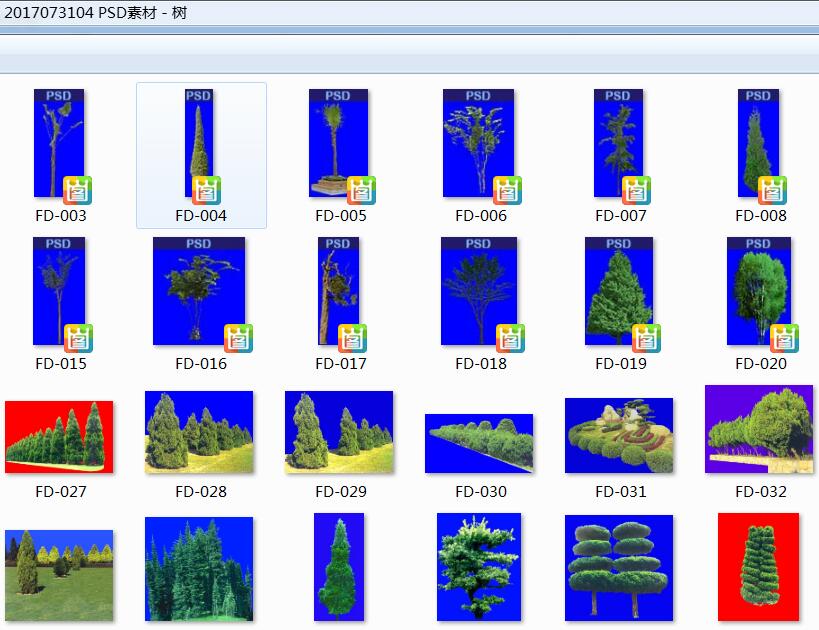Image resolution: width=819 pixels, height=630 pixels.
Task: Click the file name "FD-005"
Action: tap(341, 216)
